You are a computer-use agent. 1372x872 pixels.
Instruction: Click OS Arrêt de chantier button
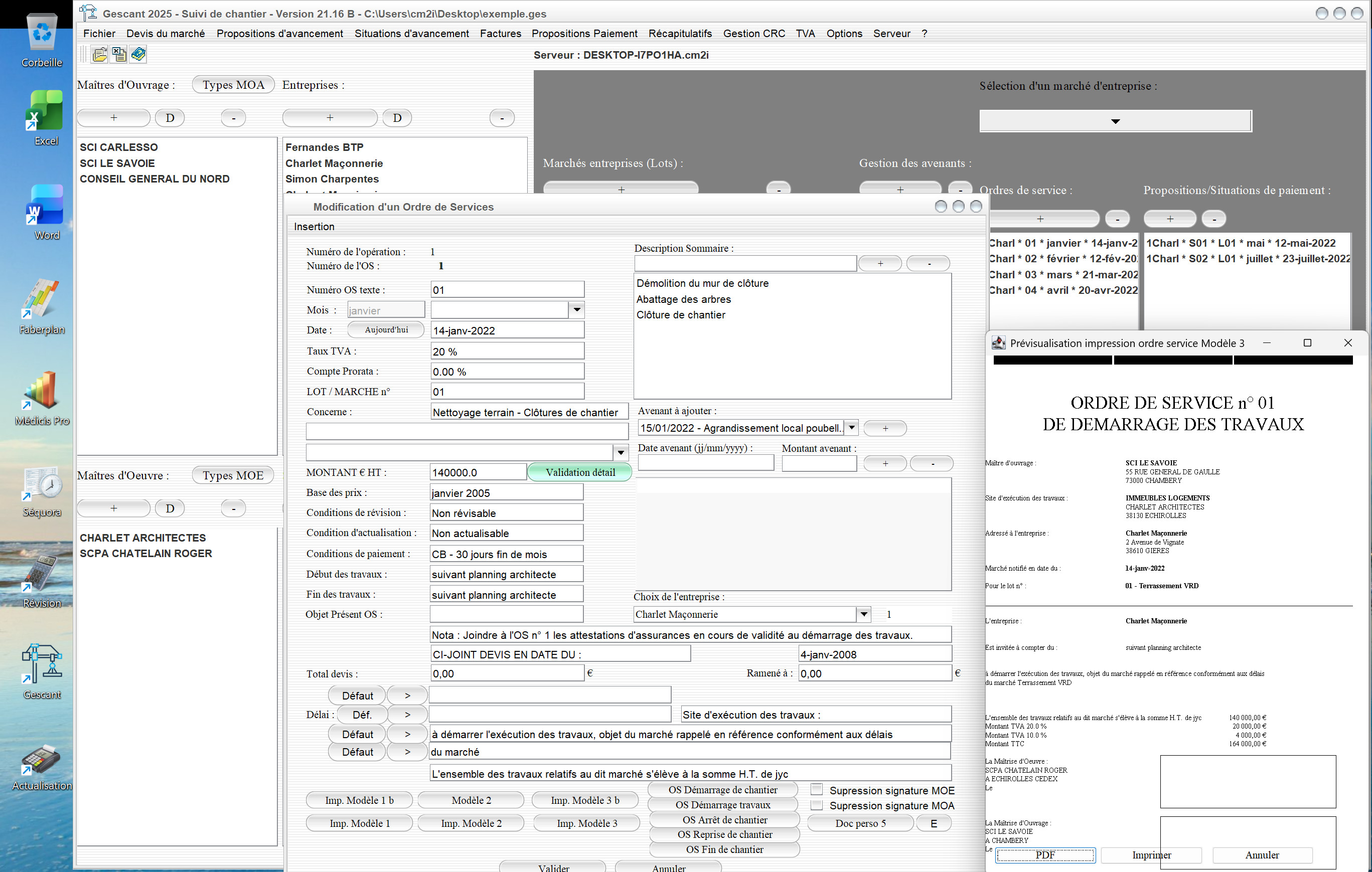pos(725,820)
